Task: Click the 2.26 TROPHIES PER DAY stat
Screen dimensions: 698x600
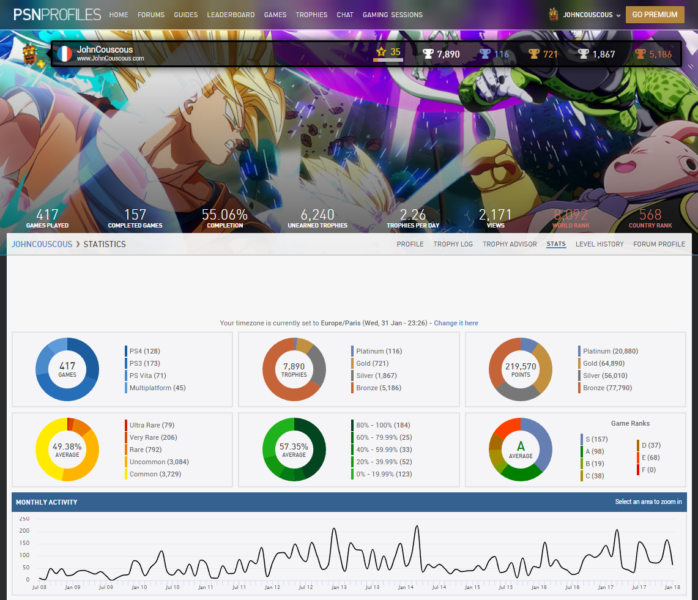Action: click(x=413, y=218)
